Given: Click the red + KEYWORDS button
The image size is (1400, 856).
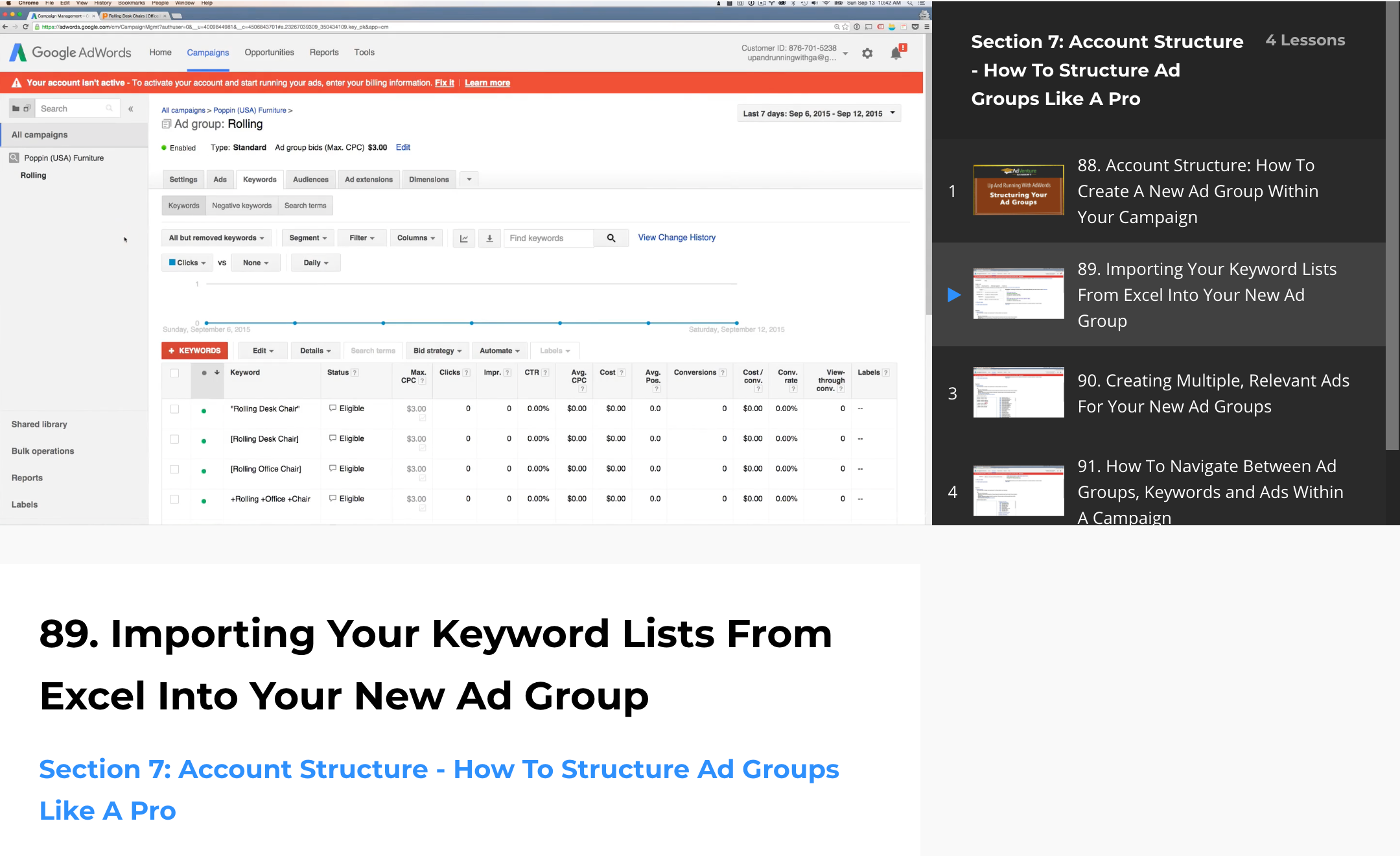Looking at the screenshot, I should [194, 351].
